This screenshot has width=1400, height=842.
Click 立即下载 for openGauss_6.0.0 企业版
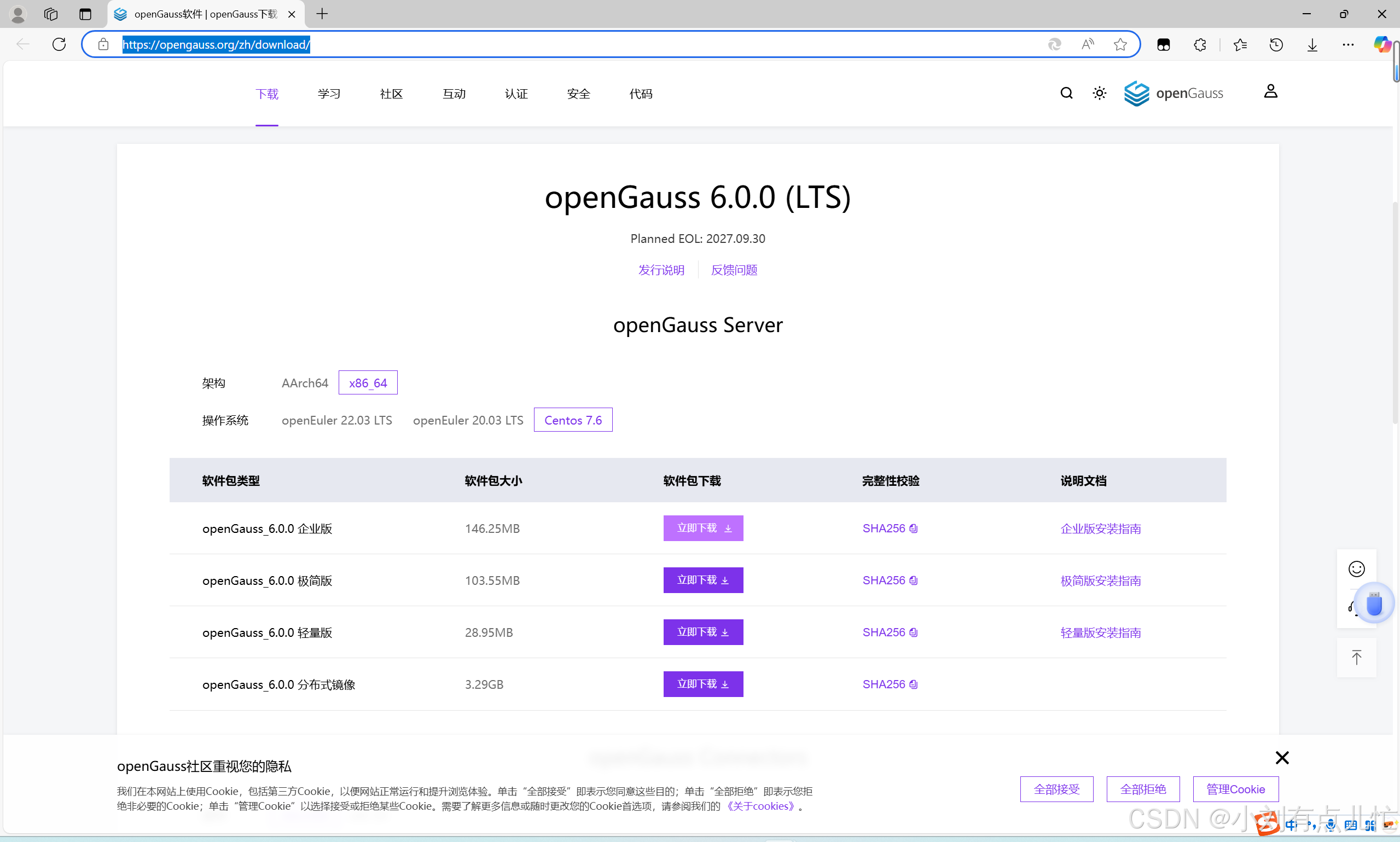(x=703, y=527)
